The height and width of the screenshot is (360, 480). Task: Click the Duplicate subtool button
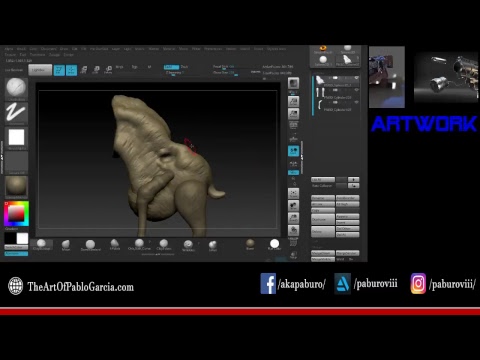coord(323,220)
